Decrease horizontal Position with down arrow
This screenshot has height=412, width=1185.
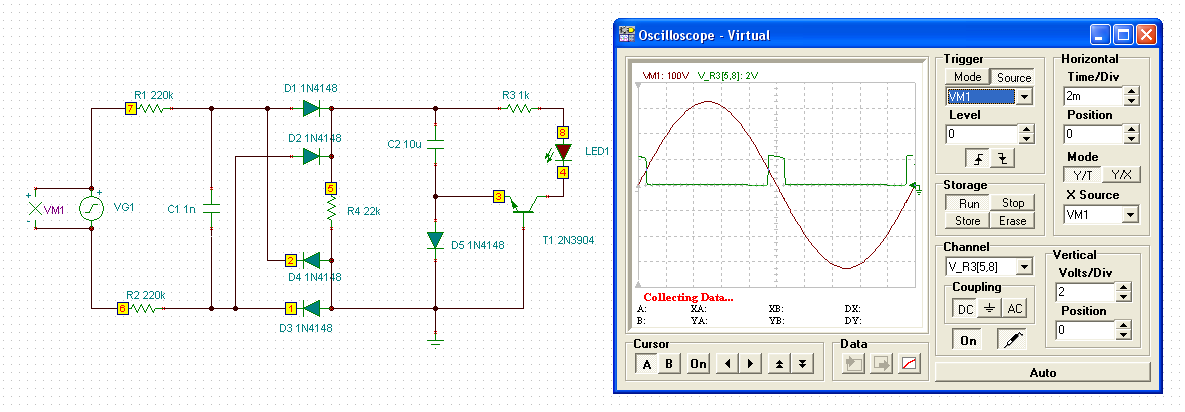[x=1131, y=139]
